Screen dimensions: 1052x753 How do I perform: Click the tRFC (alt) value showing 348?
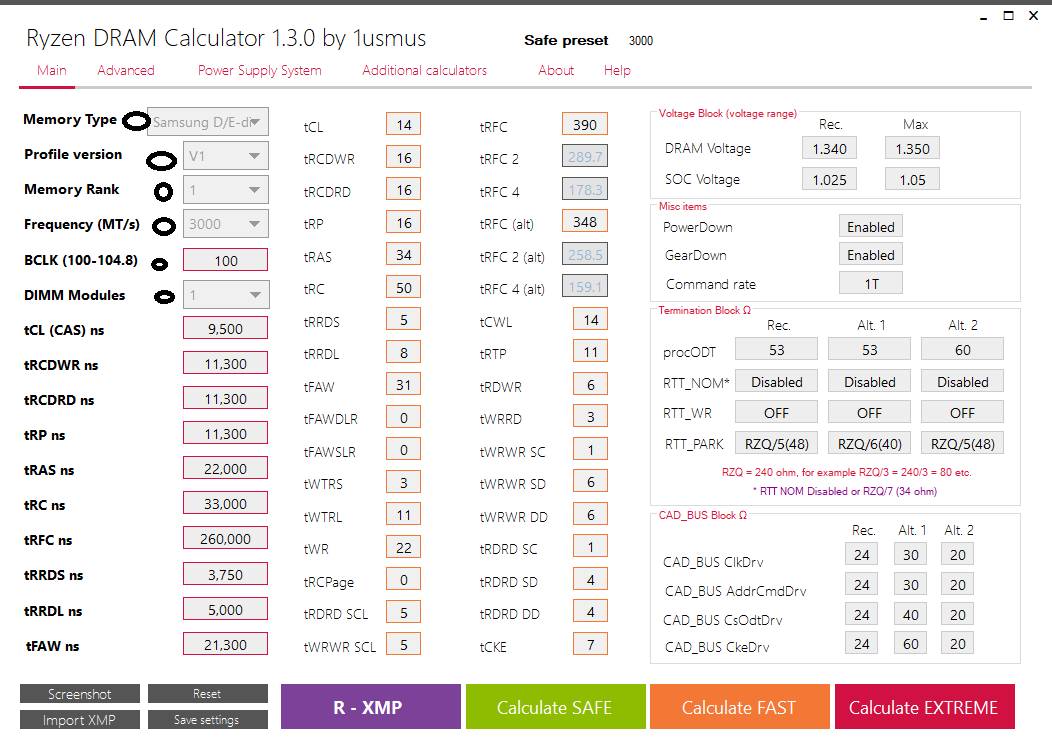pyautogui.click(x=584, y=221)
